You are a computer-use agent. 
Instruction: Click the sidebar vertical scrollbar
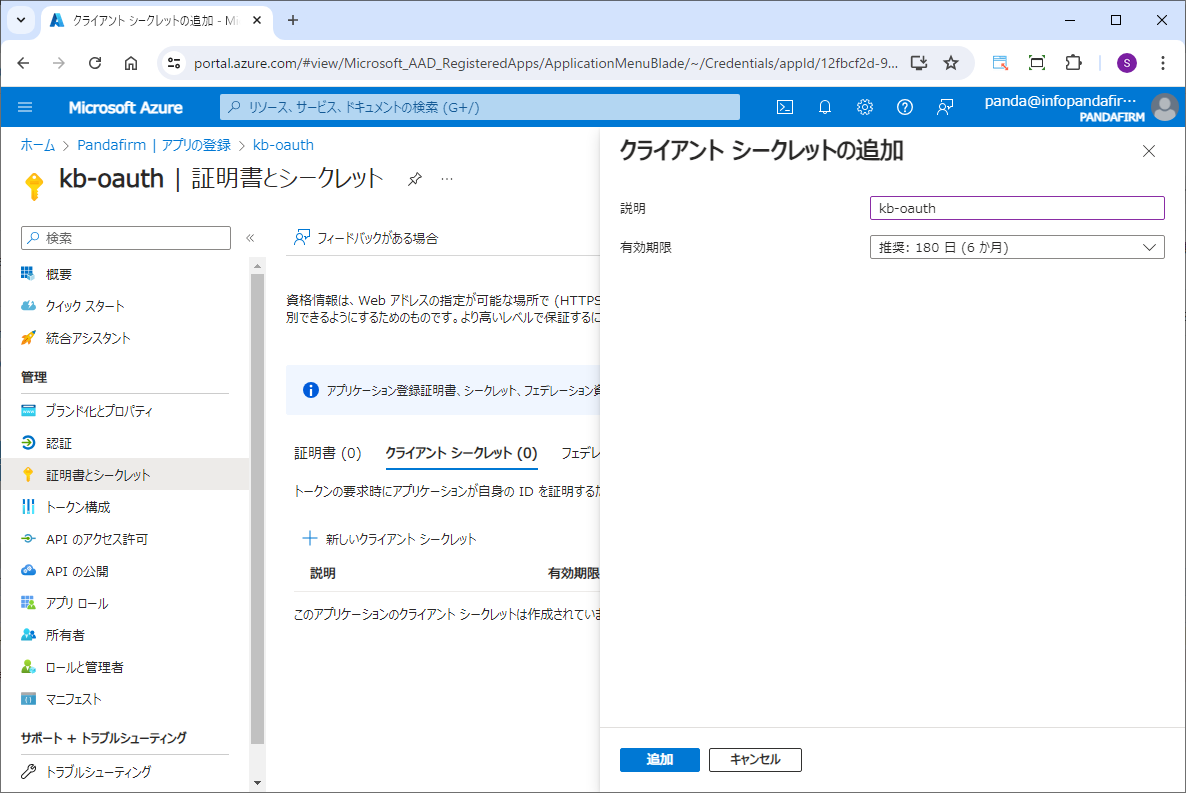click(257, 500)
